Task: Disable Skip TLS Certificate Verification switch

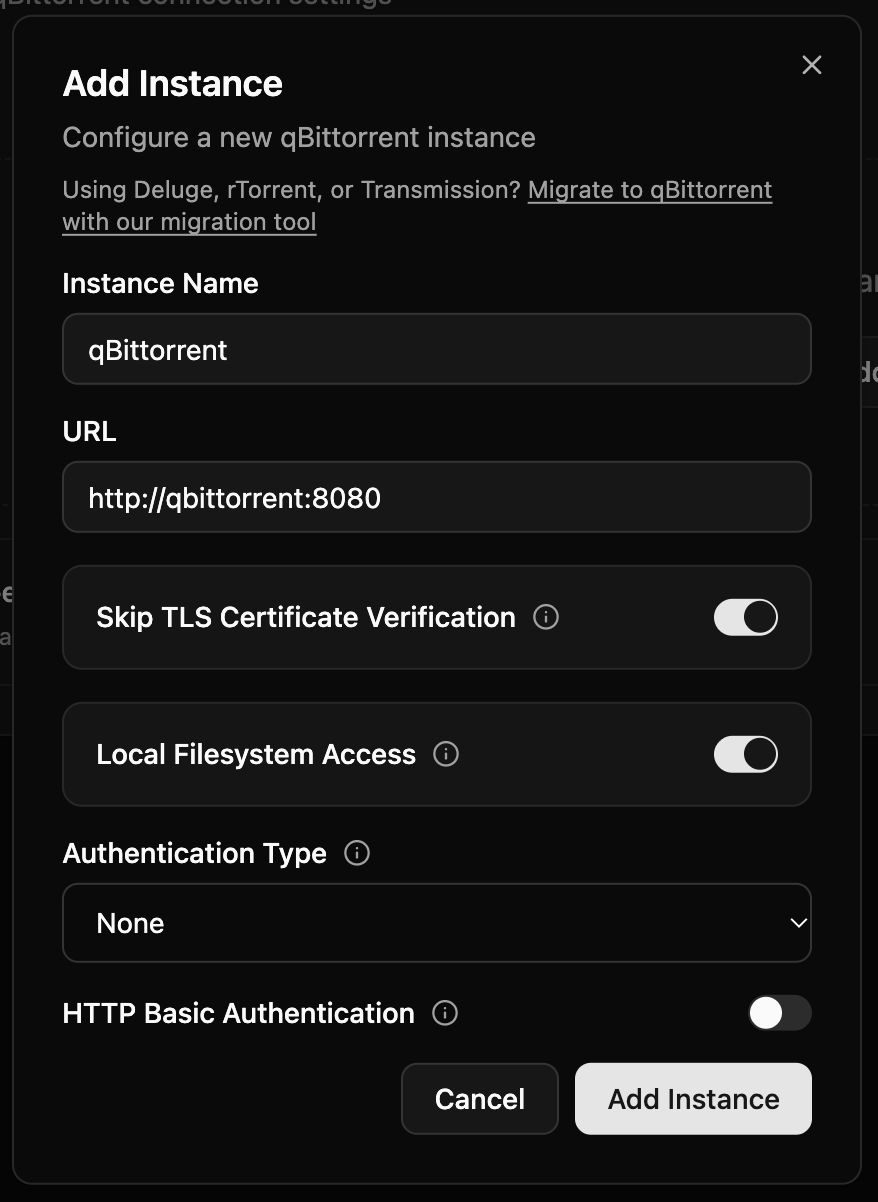Action: 746,617
